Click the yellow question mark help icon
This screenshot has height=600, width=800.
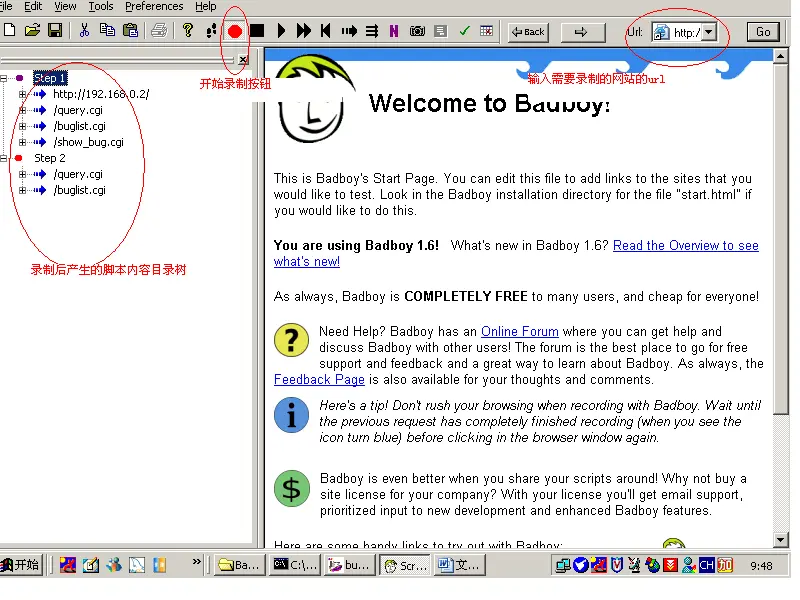pyautogui.click(x=291, y=340)
